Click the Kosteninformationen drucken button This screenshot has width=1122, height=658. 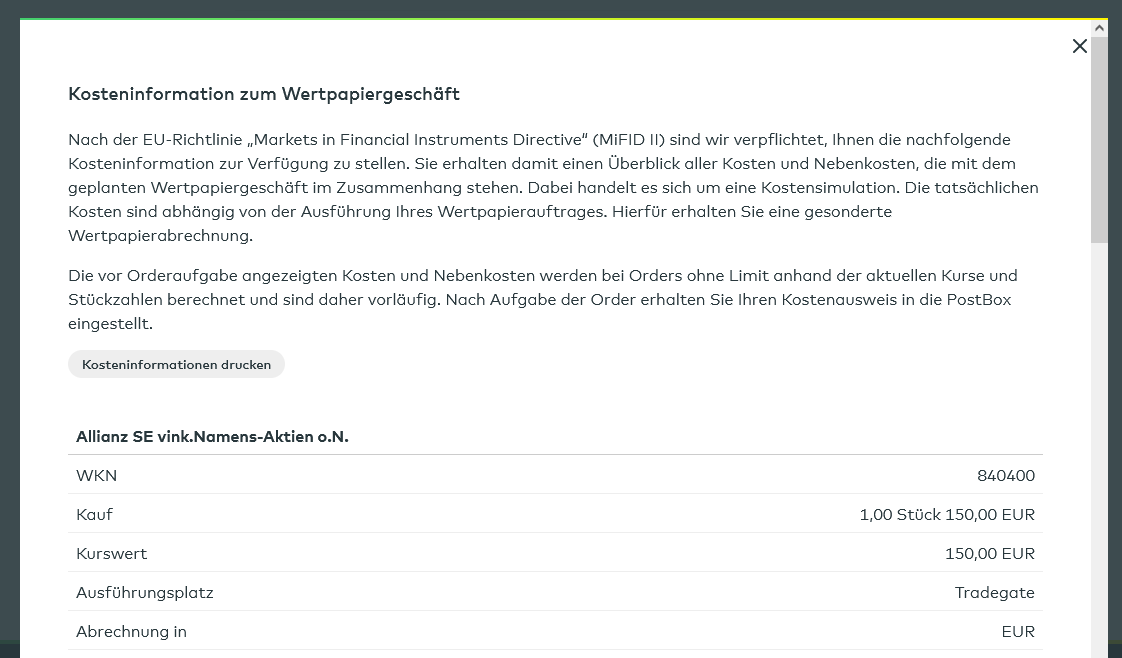176,365
